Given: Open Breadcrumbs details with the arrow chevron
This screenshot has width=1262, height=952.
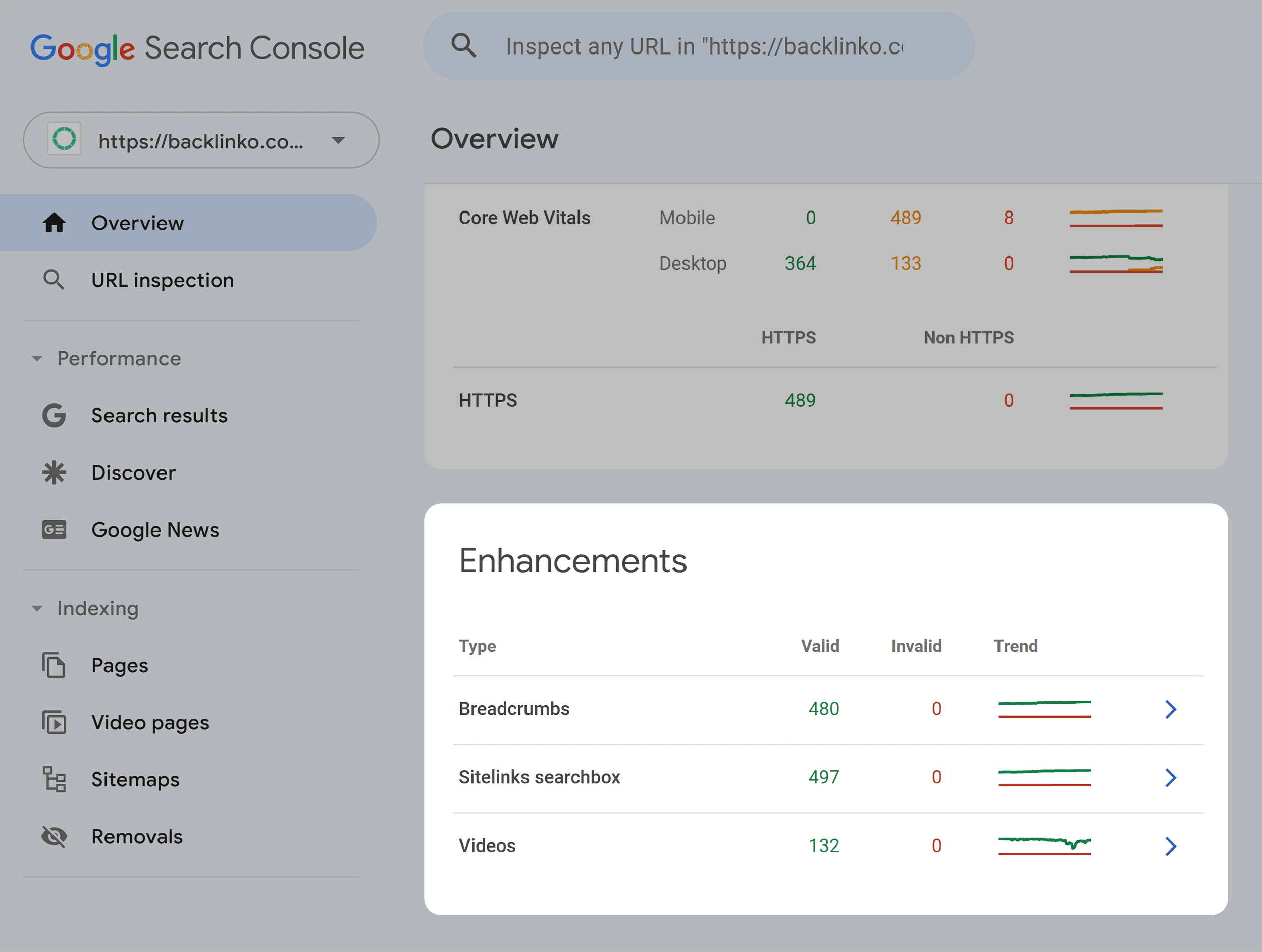Looking at the screenshot, I should (1171, 709).
